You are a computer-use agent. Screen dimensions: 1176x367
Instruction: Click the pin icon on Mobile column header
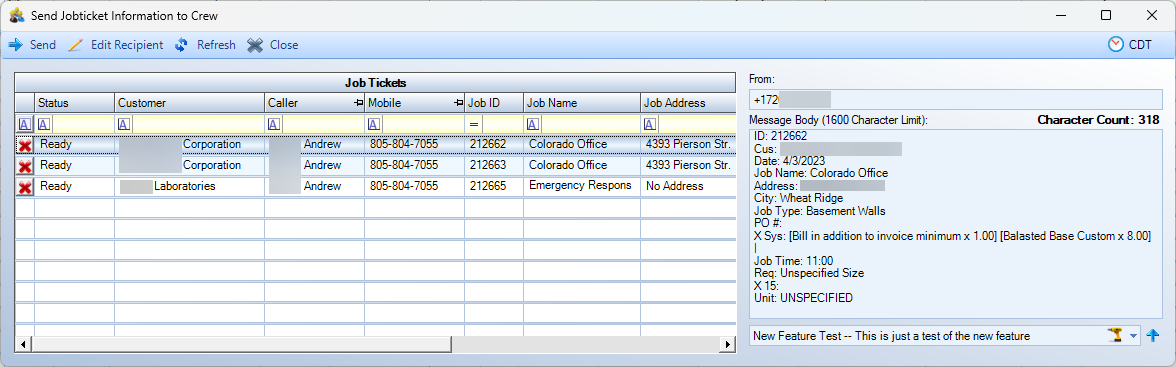[458, 103]
